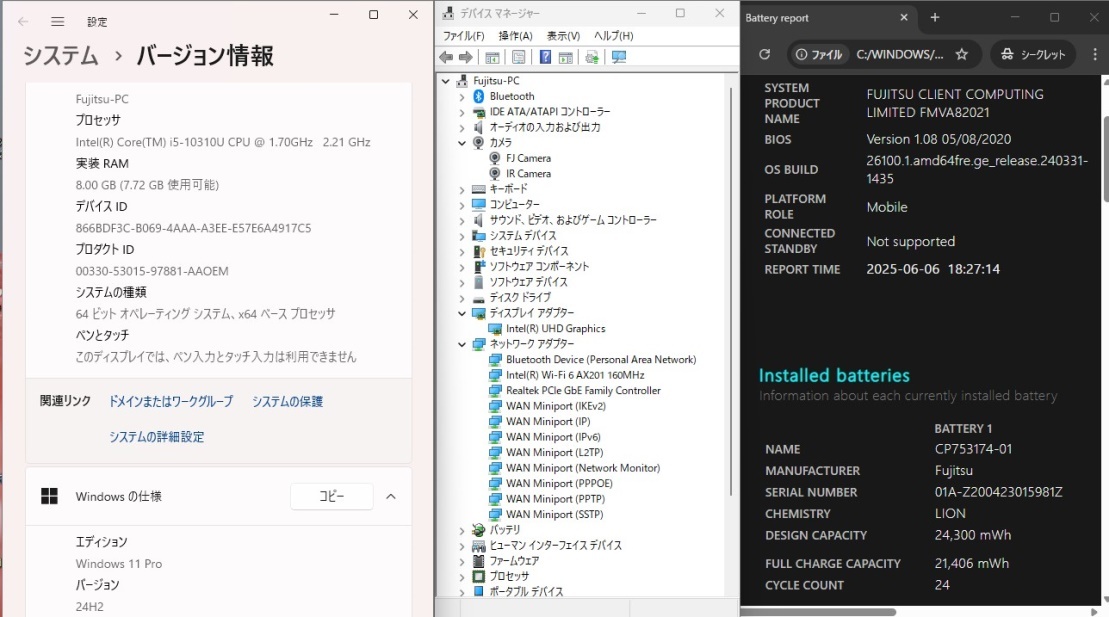Collapse the Windows の仕様 section chevron
The width and height of the screenshot is (1109, 617).
click(390, 497)
